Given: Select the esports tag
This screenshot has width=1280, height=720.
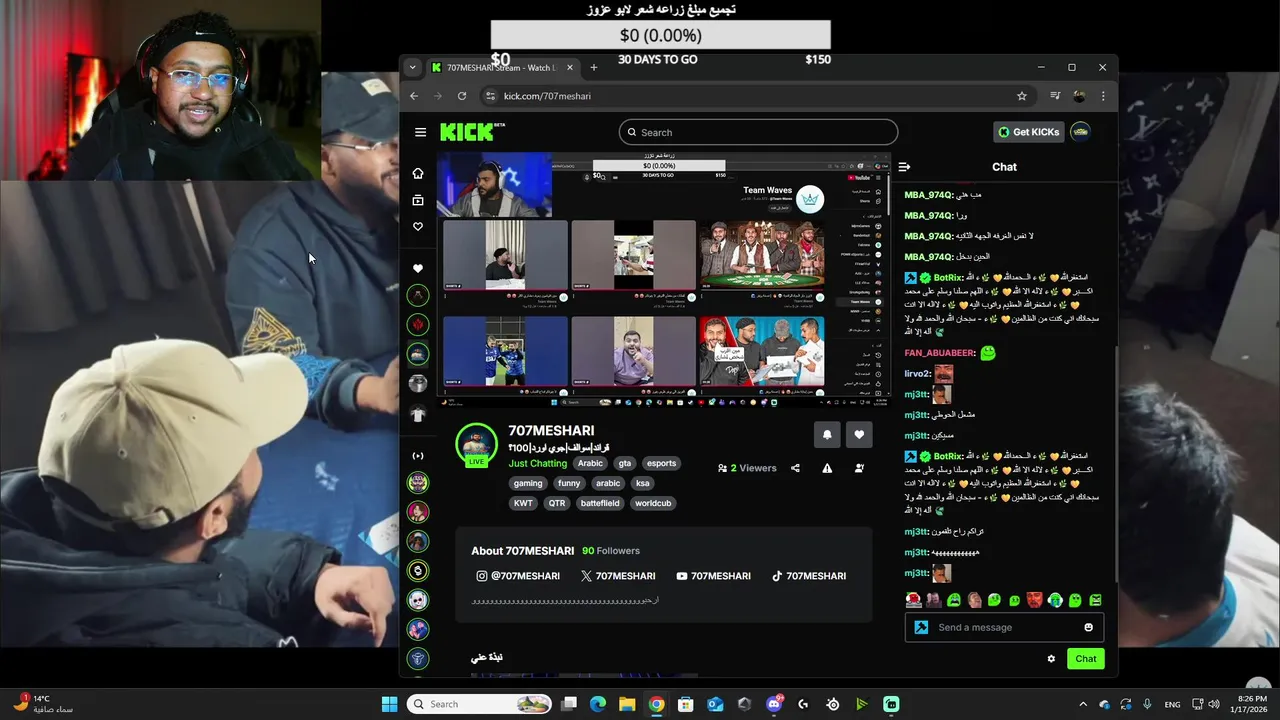Looking at the screenshot, I should (661, 463).
